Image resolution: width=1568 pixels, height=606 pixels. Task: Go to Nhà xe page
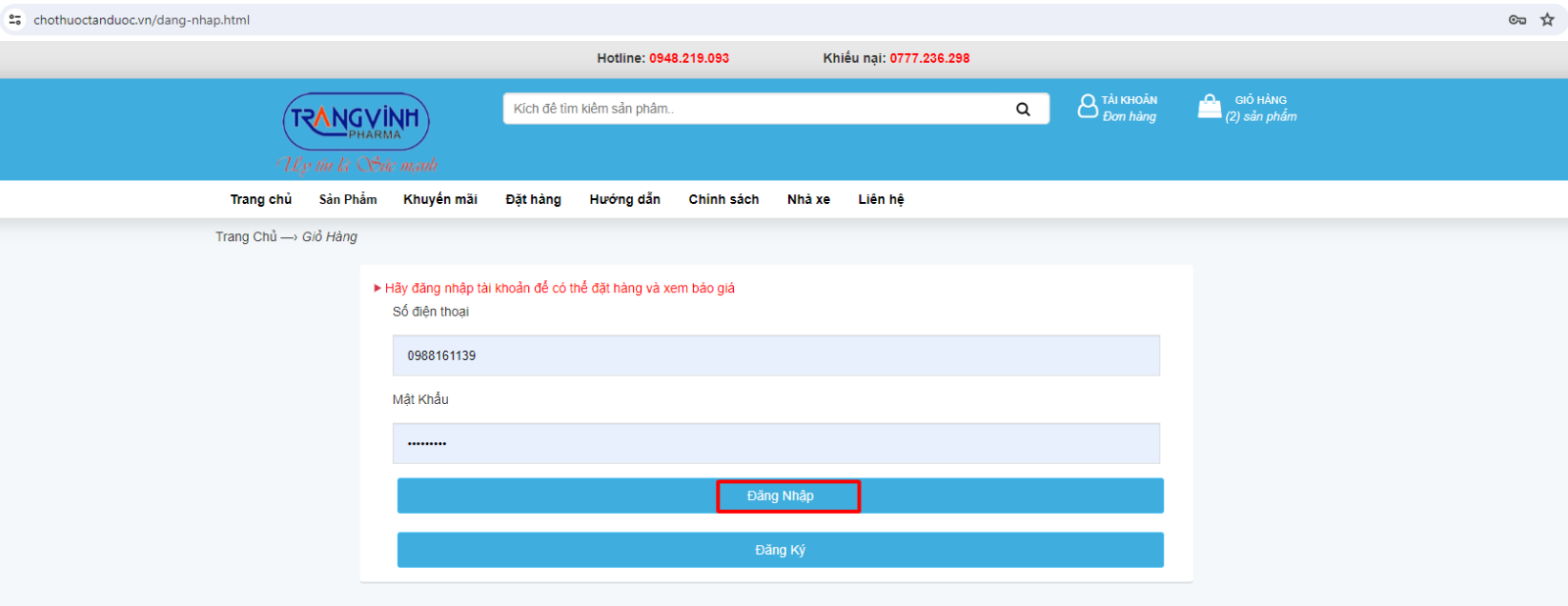tap(808, 199)
